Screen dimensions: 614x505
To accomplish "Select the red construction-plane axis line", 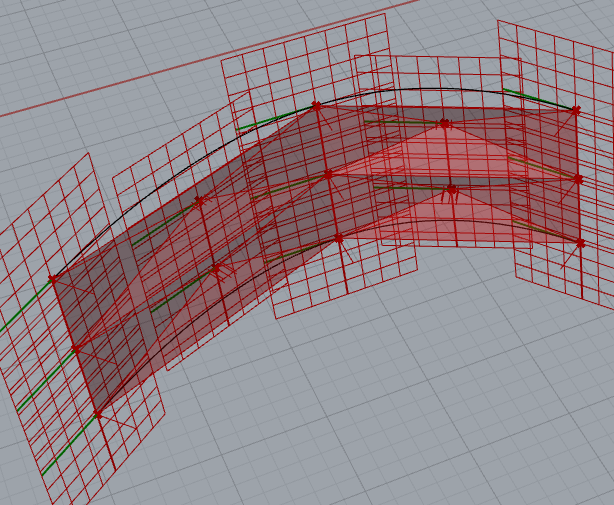I will click(200, 57).
